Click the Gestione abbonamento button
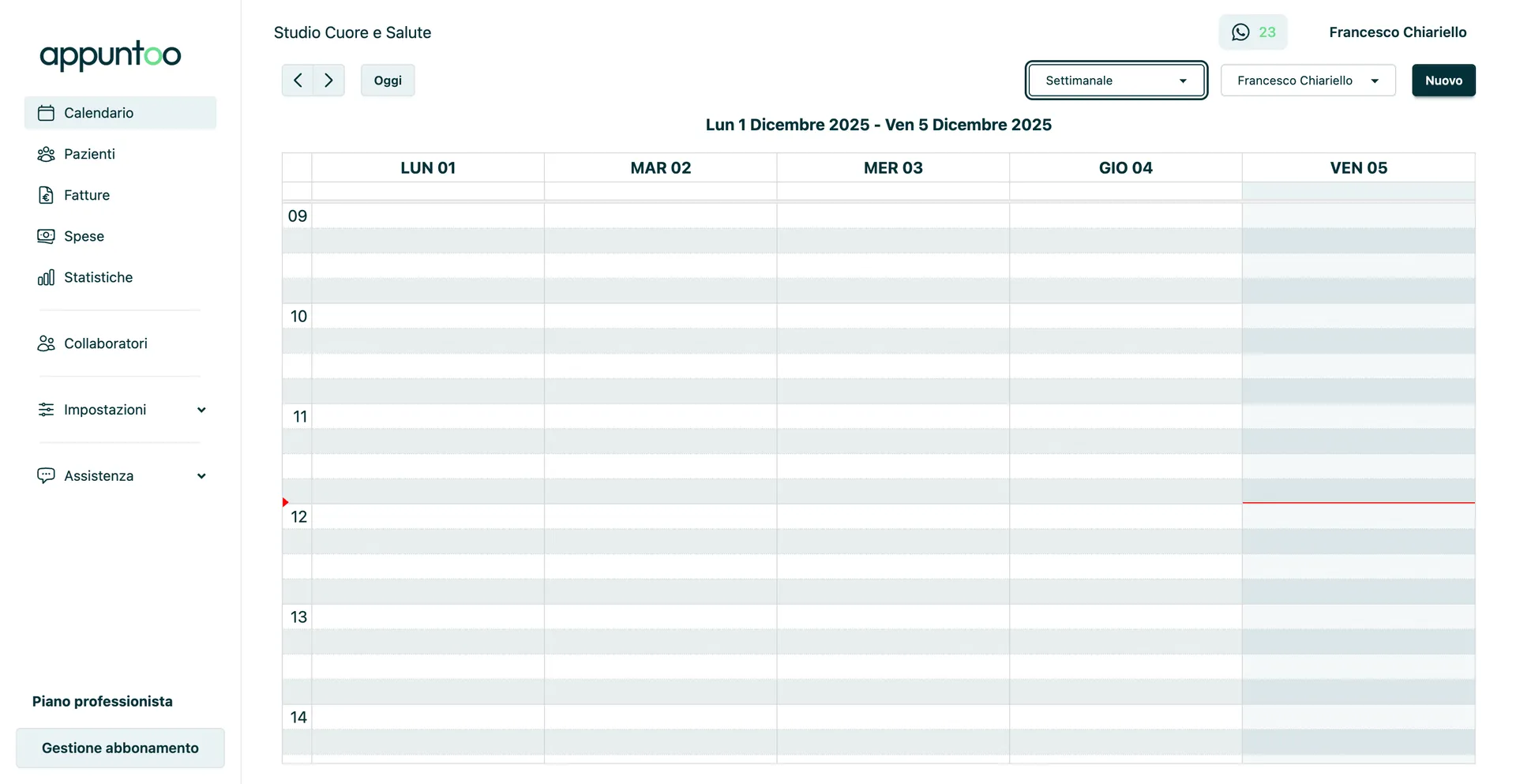Image resolution: width=1516 pixels, height=784 pixels. [120, 748]
